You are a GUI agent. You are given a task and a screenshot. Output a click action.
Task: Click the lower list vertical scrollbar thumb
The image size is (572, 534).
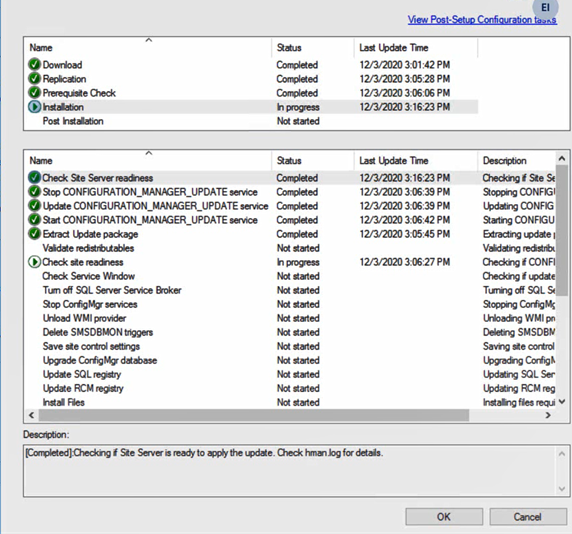562,232
